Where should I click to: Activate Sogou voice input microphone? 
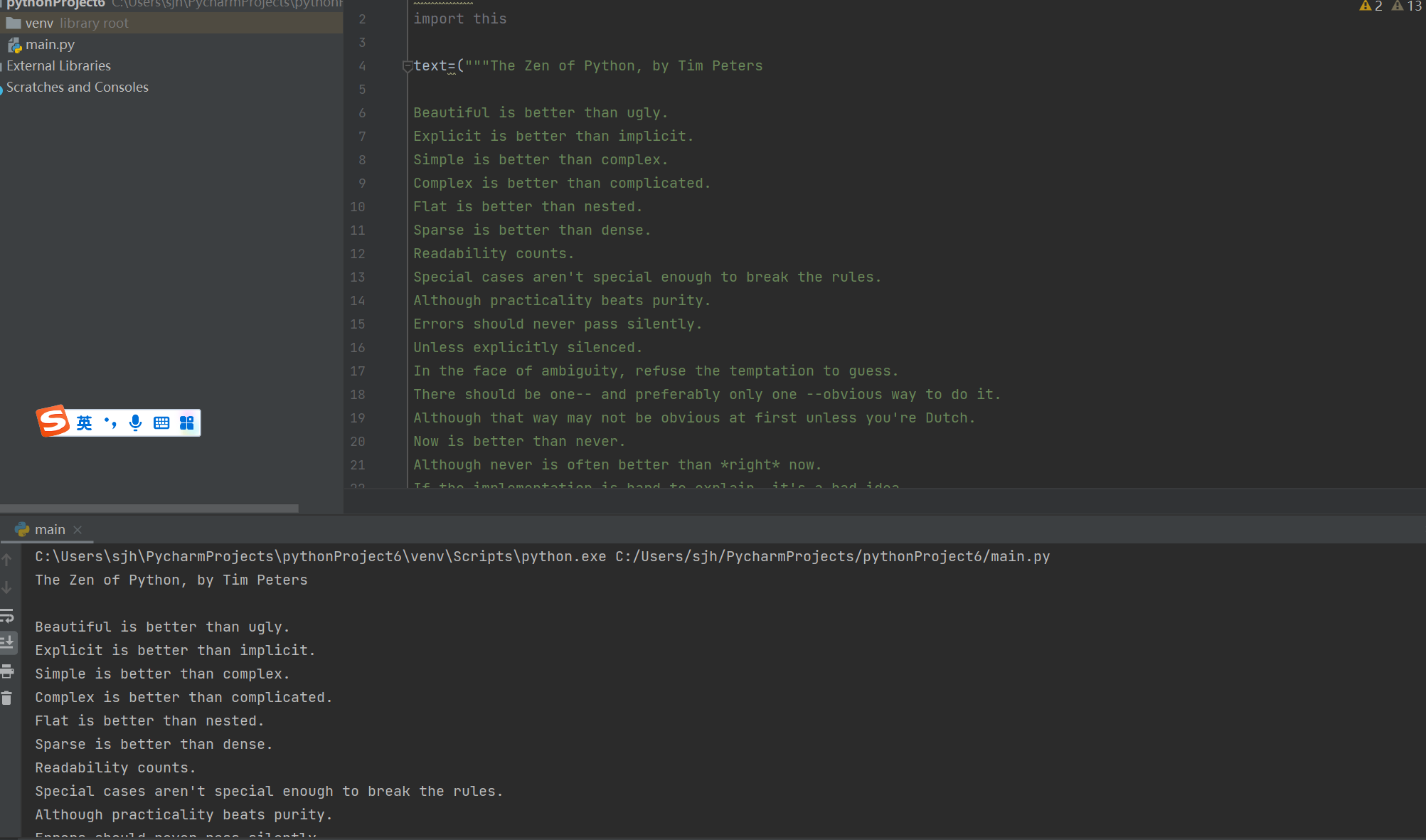[135, 422]
